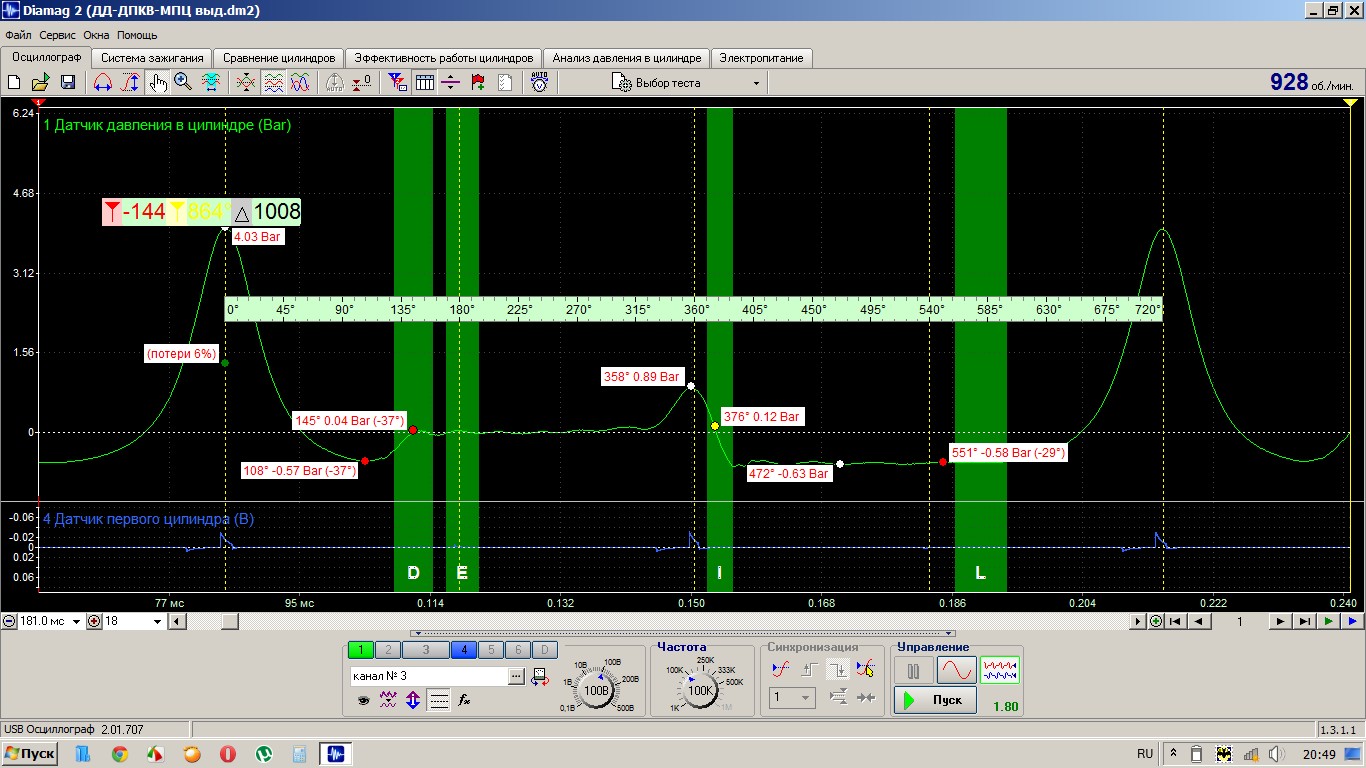Click the blue vertical arrows icon

413,700
